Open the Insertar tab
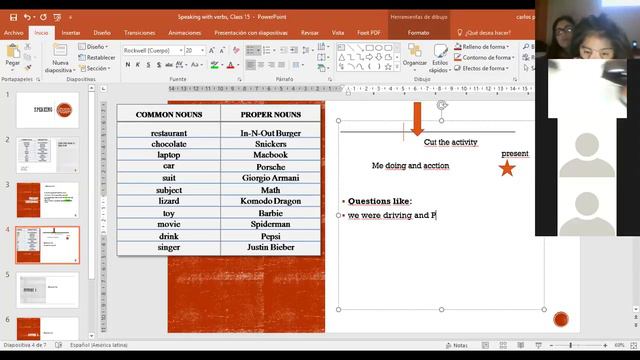 coord(71,33)
